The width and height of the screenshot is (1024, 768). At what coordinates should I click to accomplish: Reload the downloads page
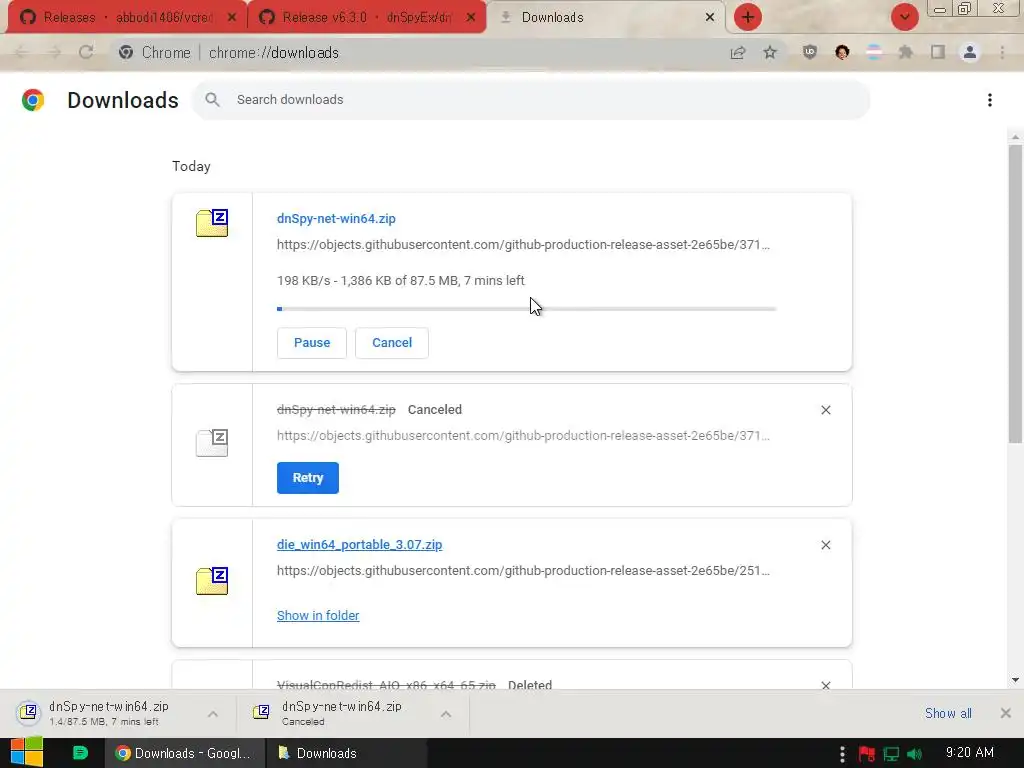(x=86, y=52)
